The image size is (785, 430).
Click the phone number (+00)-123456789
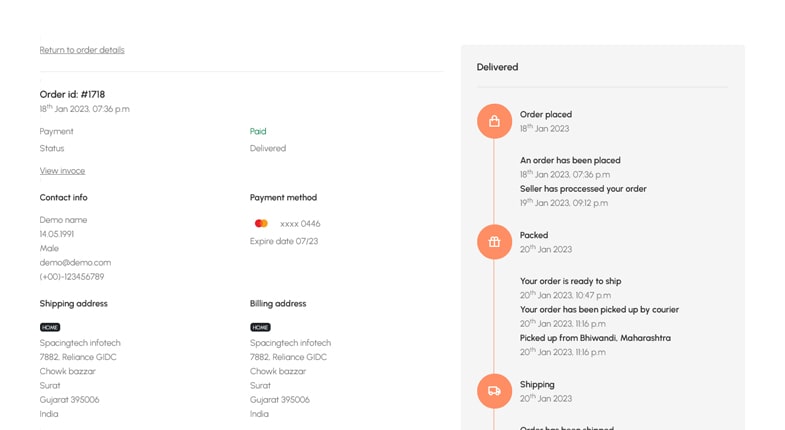tap(71, 277)
